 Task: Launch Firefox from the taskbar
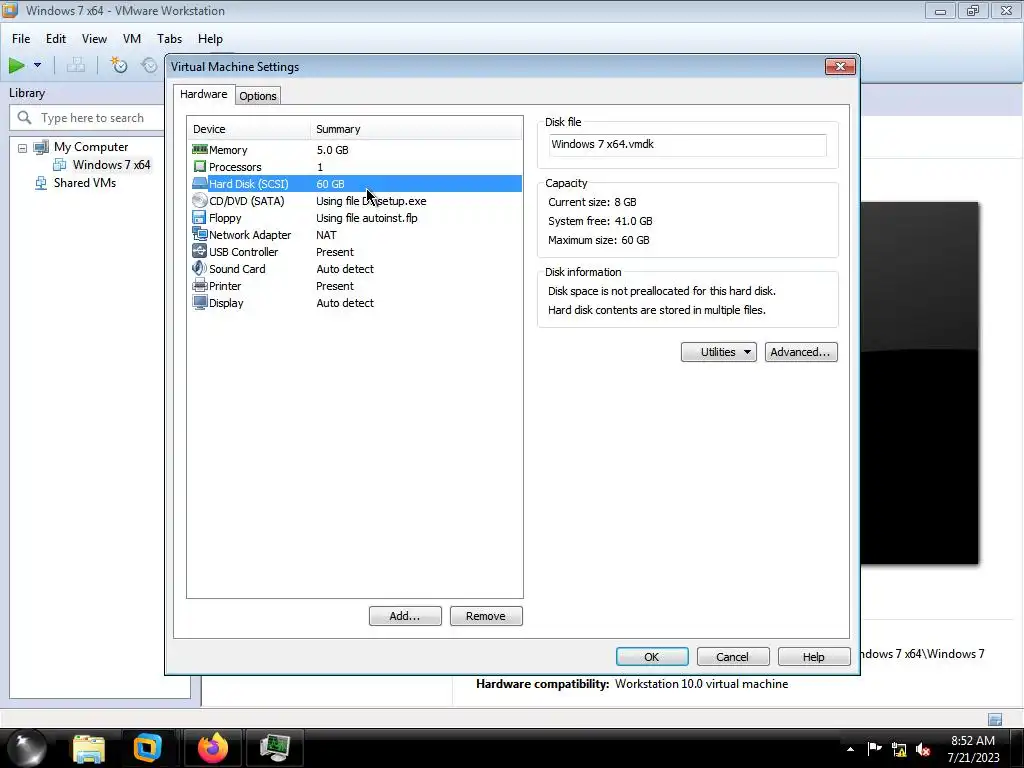tap(213, 748)
